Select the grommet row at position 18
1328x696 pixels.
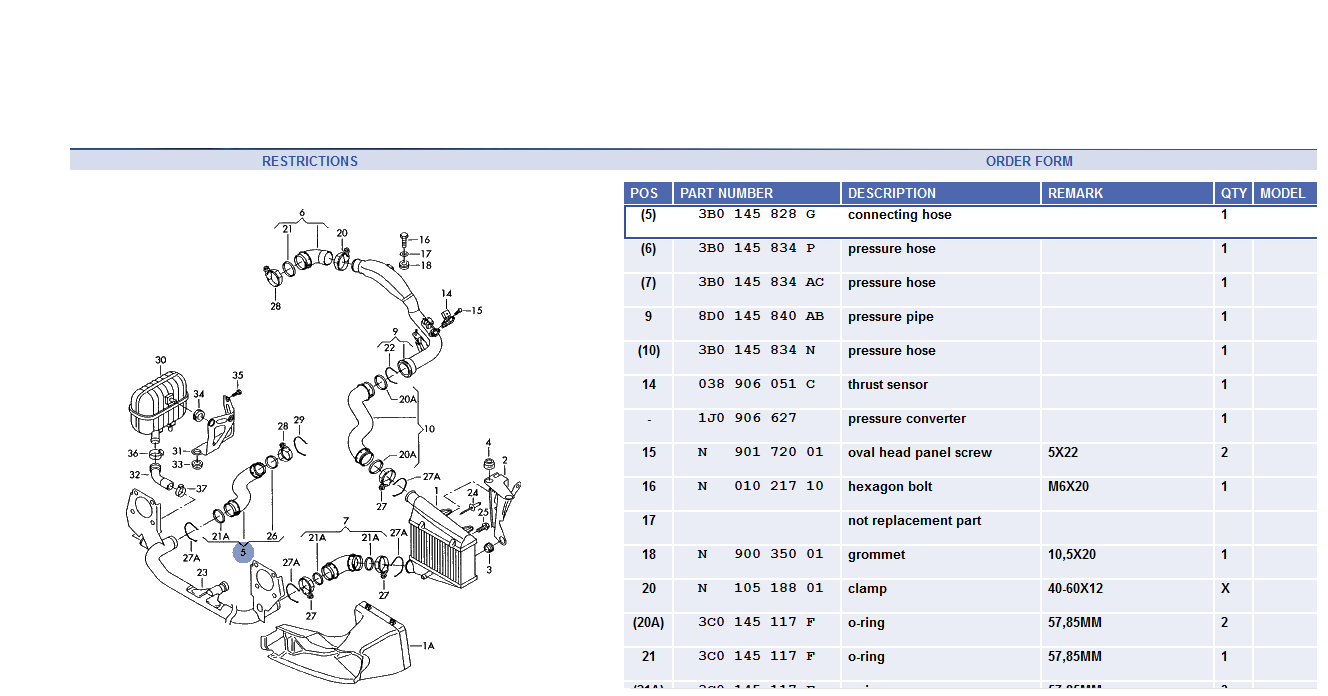[x=876, y=555]
